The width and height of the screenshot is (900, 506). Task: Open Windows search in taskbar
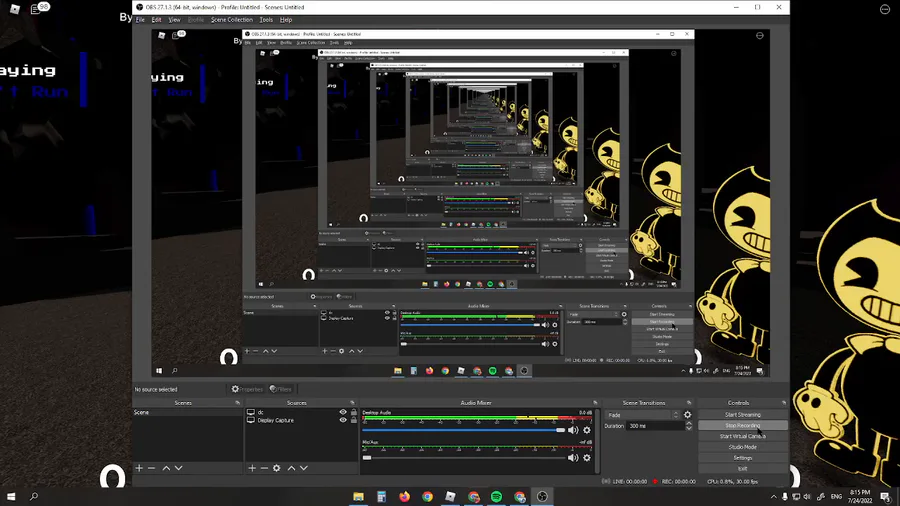pos(34,496)
